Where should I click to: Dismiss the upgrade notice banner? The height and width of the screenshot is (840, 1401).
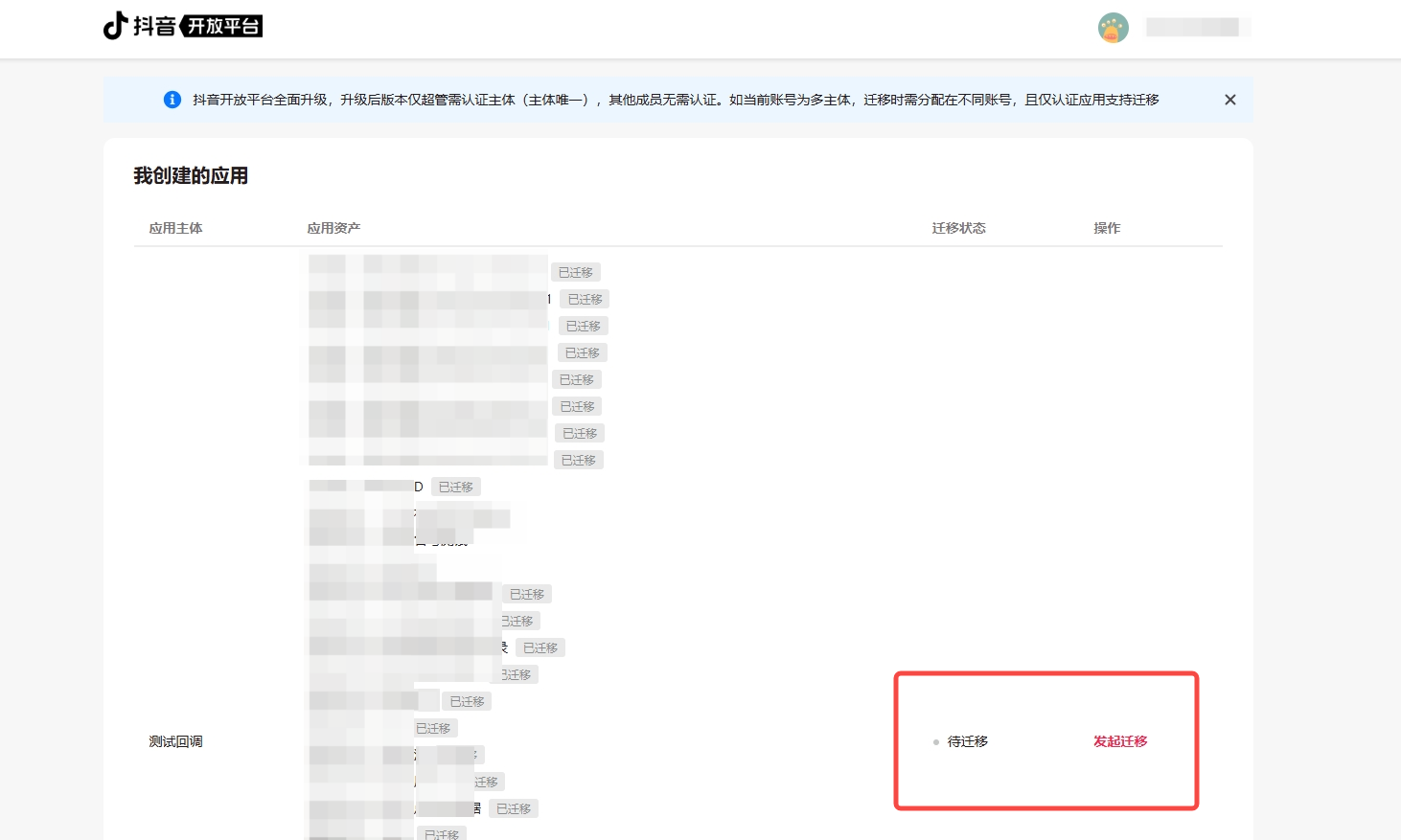pyautogui.click(x=1229, y=100)
